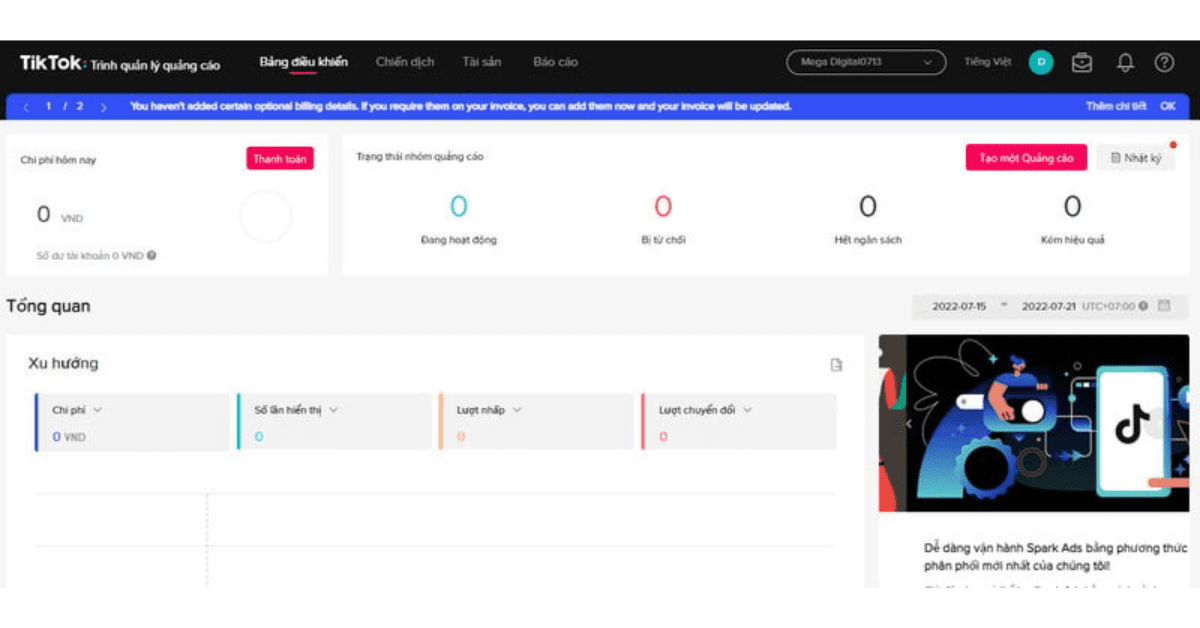Expand the Số lần hiển thị metric dropdown
The width and height of the screenshot is (1200, 628).
(x=333, y=410)
